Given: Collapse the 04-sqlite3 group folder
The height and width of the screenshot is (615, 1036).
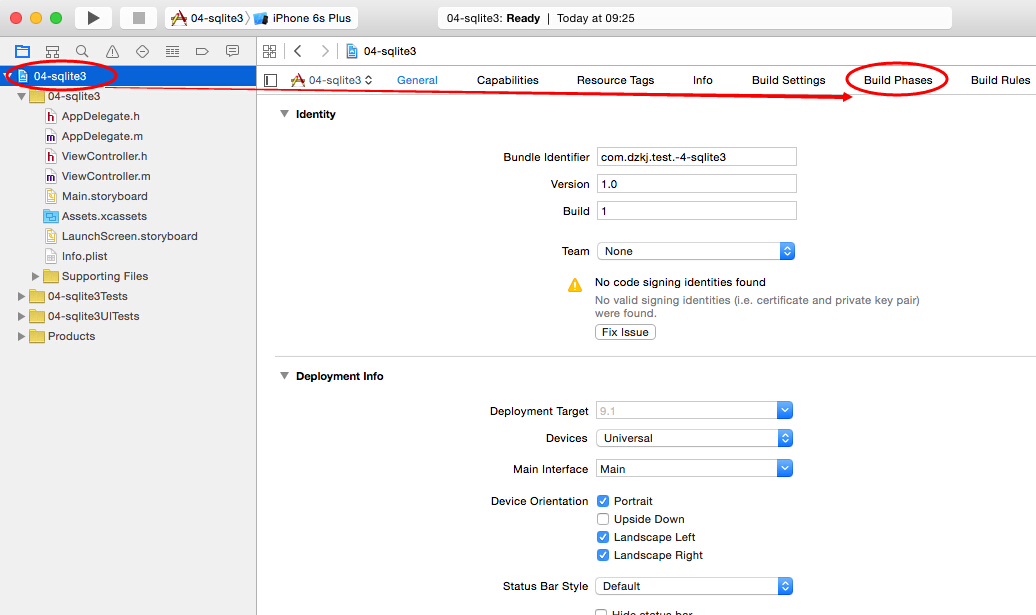Looking at the screenshot, I should coord(21,96).
